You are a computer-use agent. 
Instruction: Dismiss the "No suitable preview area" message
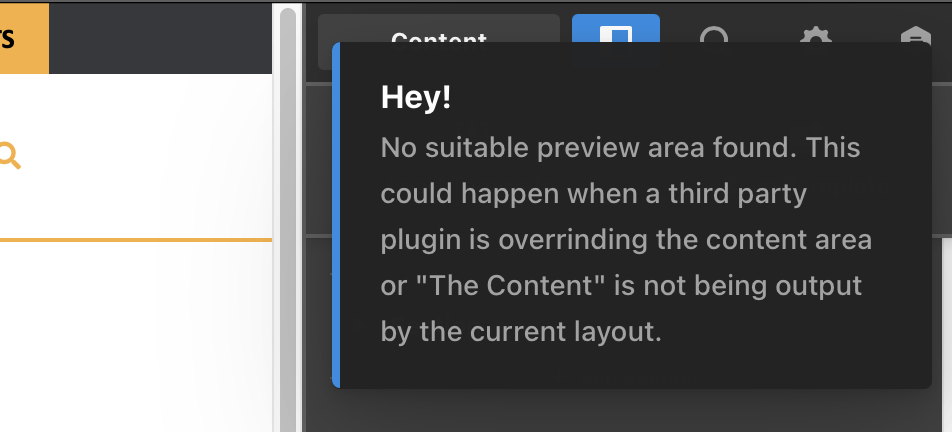click(x=632, y=215)
